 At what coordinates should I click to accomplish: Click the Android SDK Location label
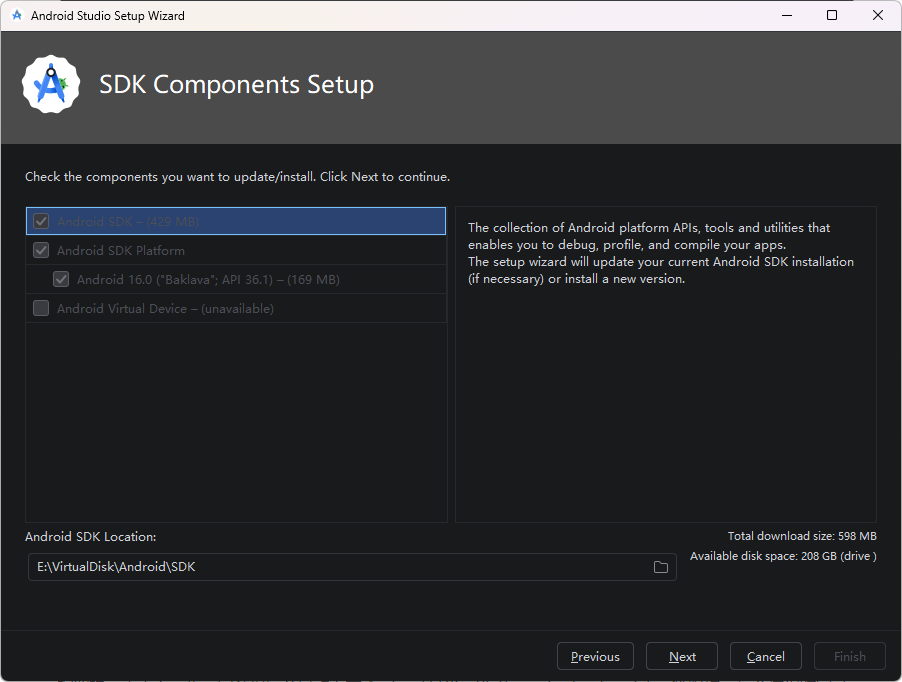pyautogui.click(x=90, y=537)
